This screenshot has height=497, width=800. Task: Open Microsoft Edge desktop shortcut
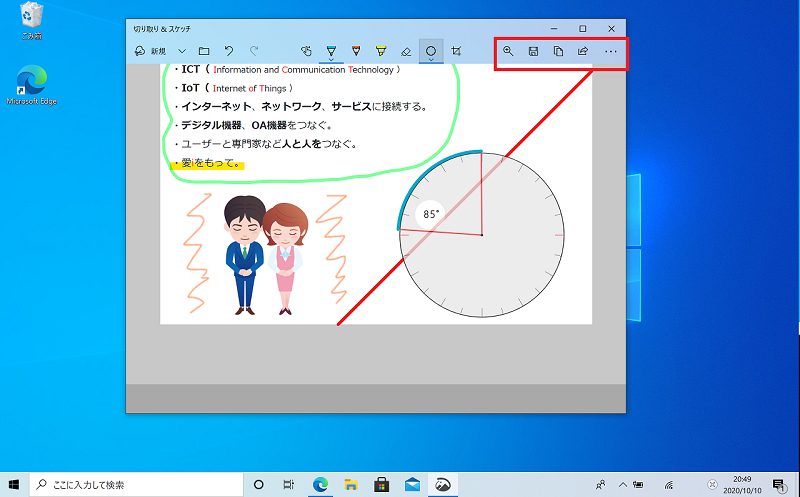coord(32,85)
